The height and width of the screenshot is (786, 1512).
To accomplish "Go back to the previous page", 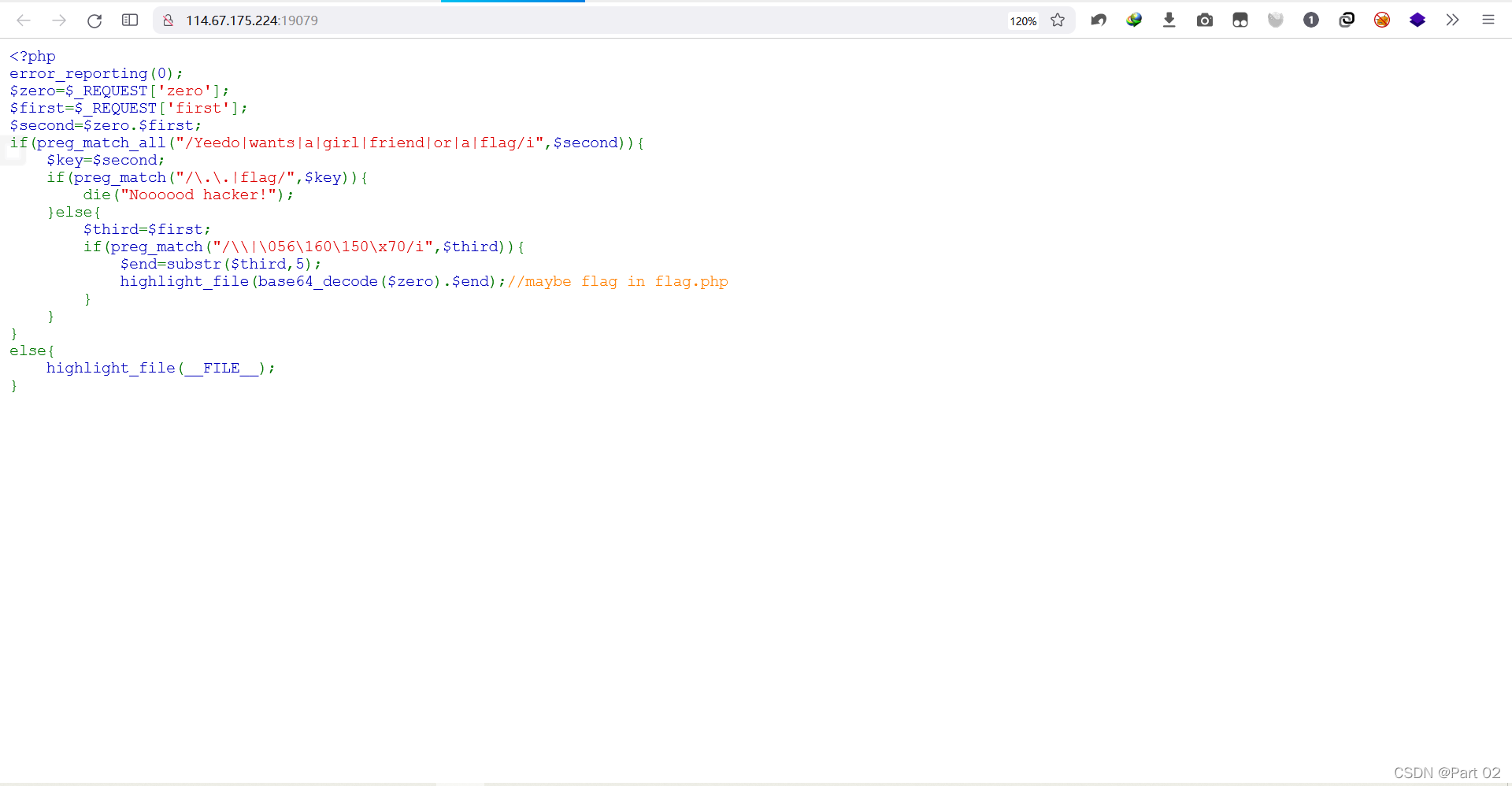I will 24,20.
